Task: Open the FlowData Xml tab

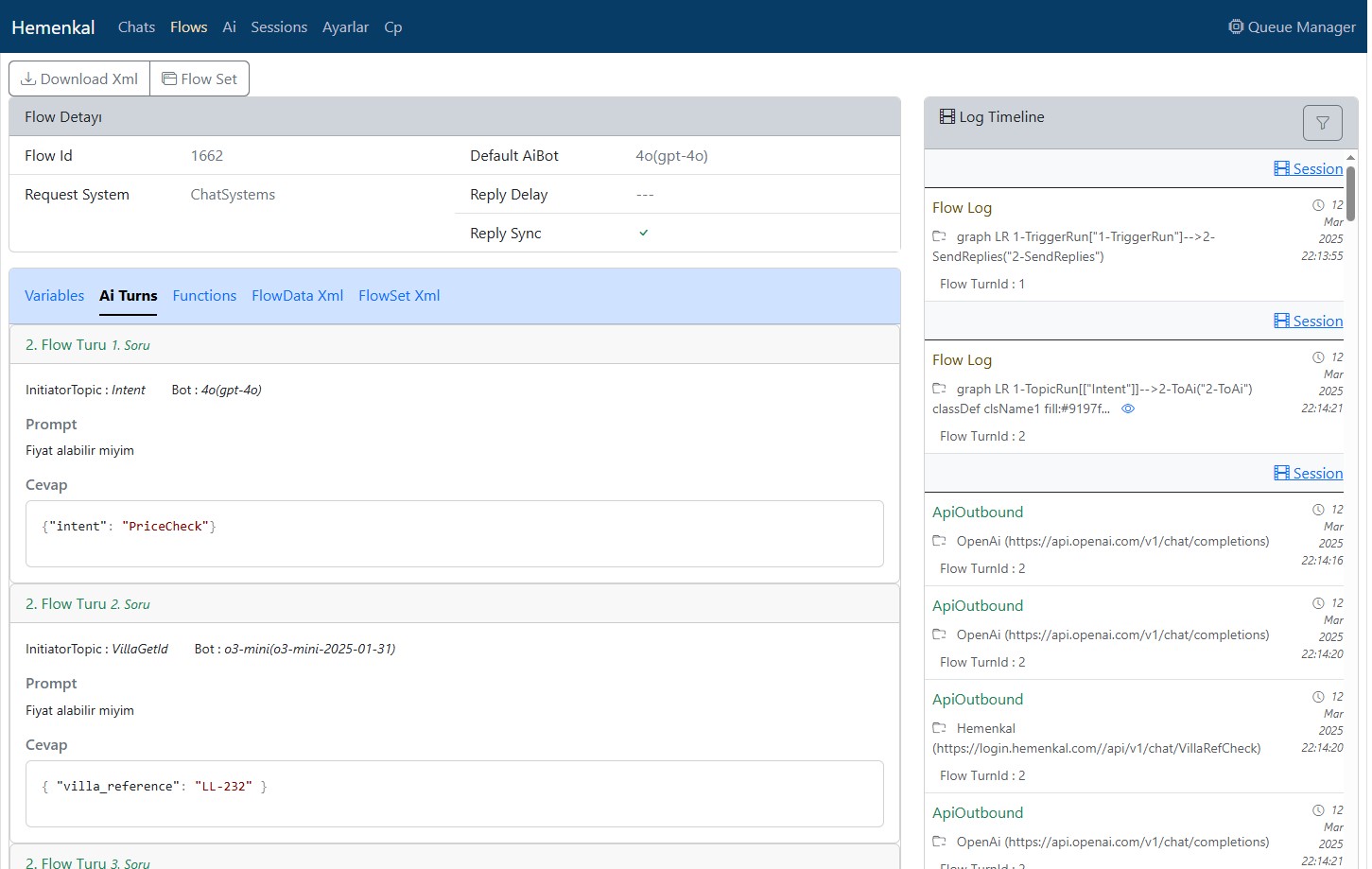Action: [x=297, y=296]
